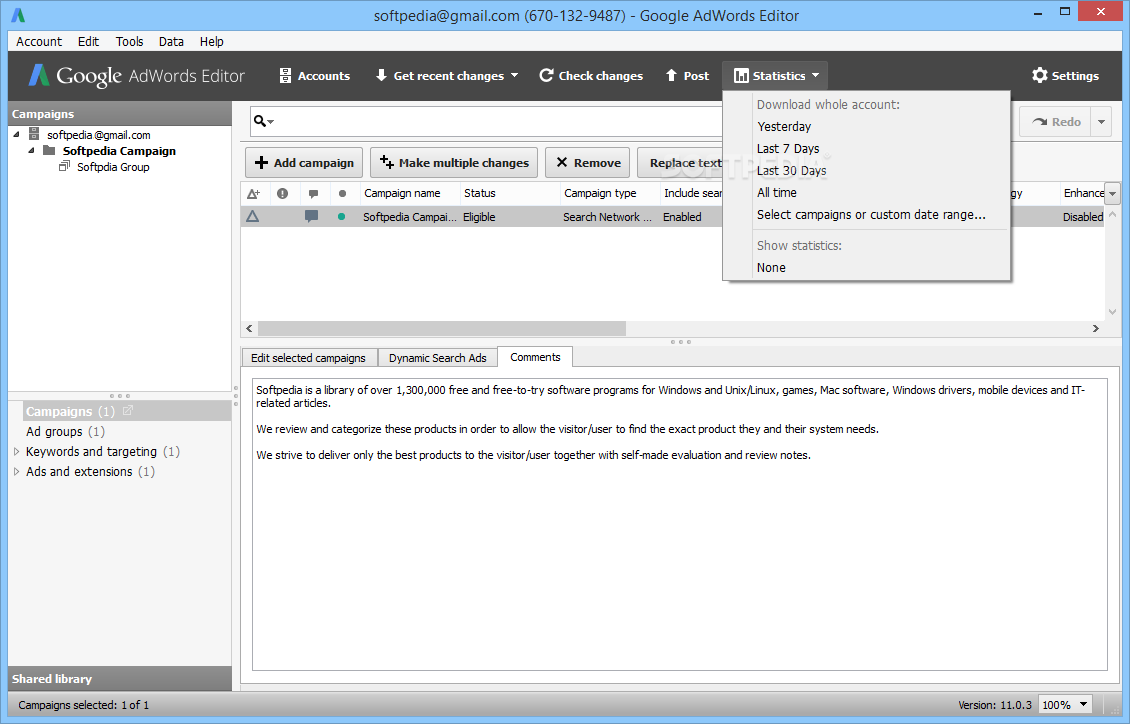Click the triangle icon in Softpedia row
The width and height of the screenshot is (1130, 724).
[x=253, y=216]
